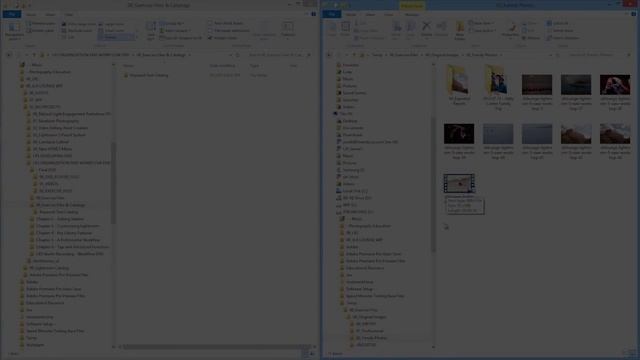
Task: Open the Copy to dropdown
Action: click(410, 30)
